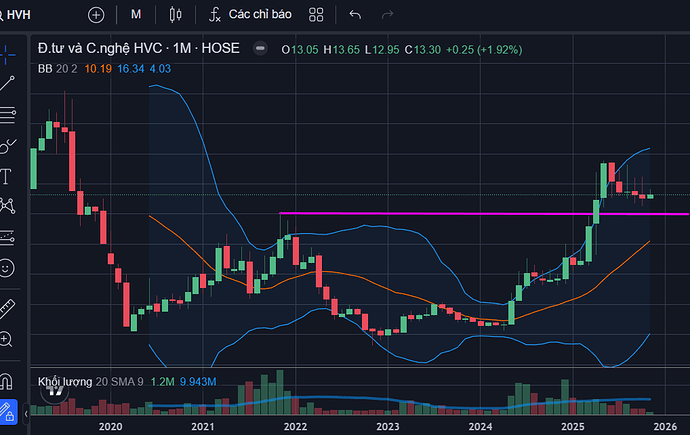Viewport: 690px width, 435px height.
Task: Select the brush drawing tool
Action: point(7,146)
